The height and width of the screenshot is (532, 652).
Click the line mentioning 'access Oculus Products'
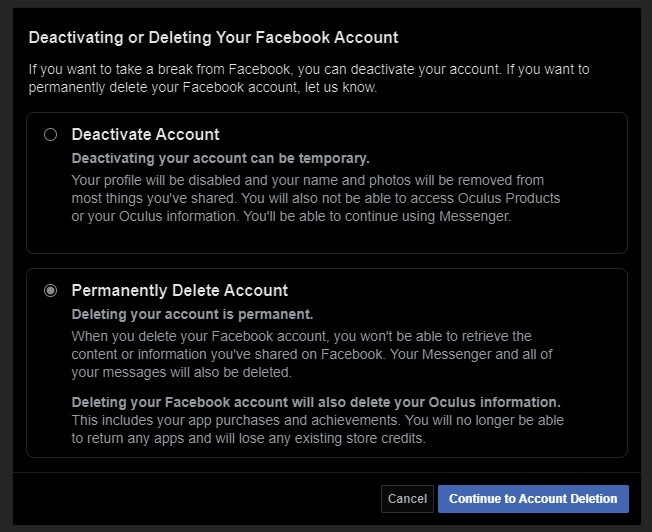pos(316,198)
